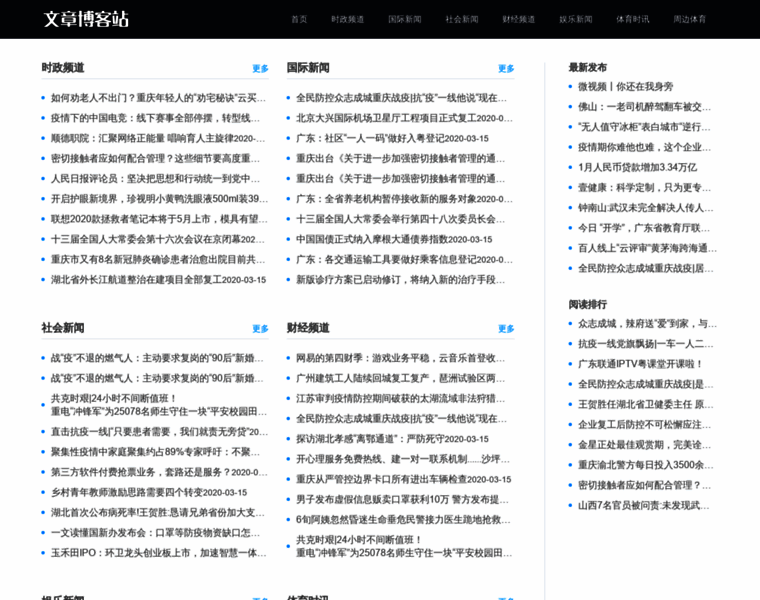Open article 湖北省外长江航道整治在建项目全部复工
The height and width of the screenshot is (600, 760).
click(158, 280)
